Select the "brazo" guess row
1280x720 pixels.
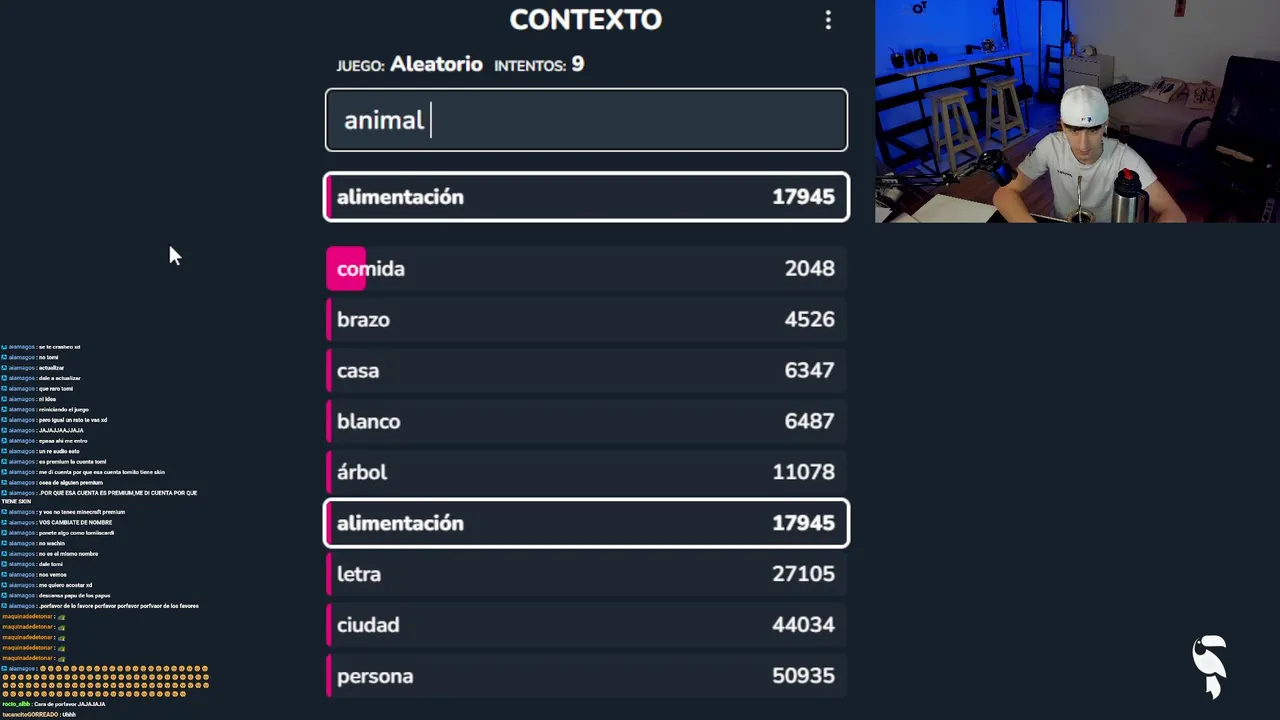tap(586, 320)
